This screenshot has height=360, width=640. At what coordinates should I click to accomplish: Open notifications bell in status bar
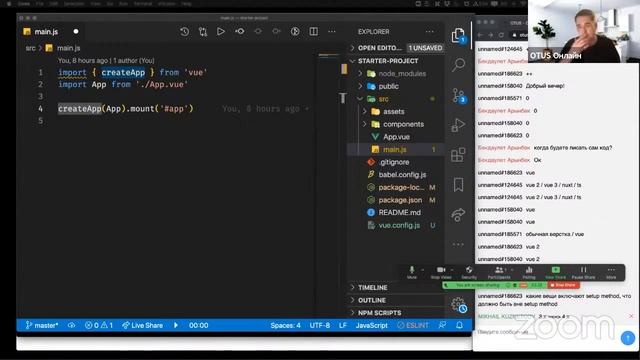[460, 325]
